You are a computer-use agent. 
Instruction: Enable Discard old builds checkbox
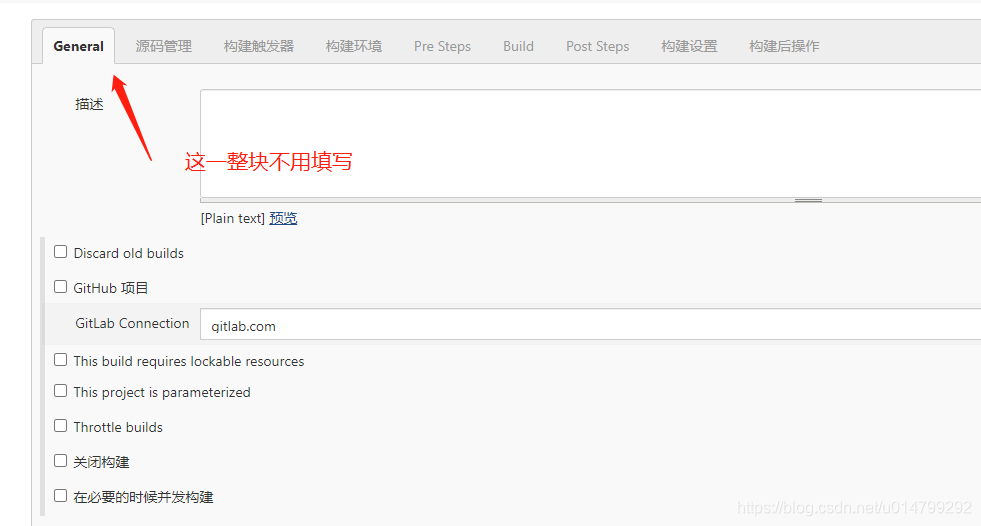point(60,251)
